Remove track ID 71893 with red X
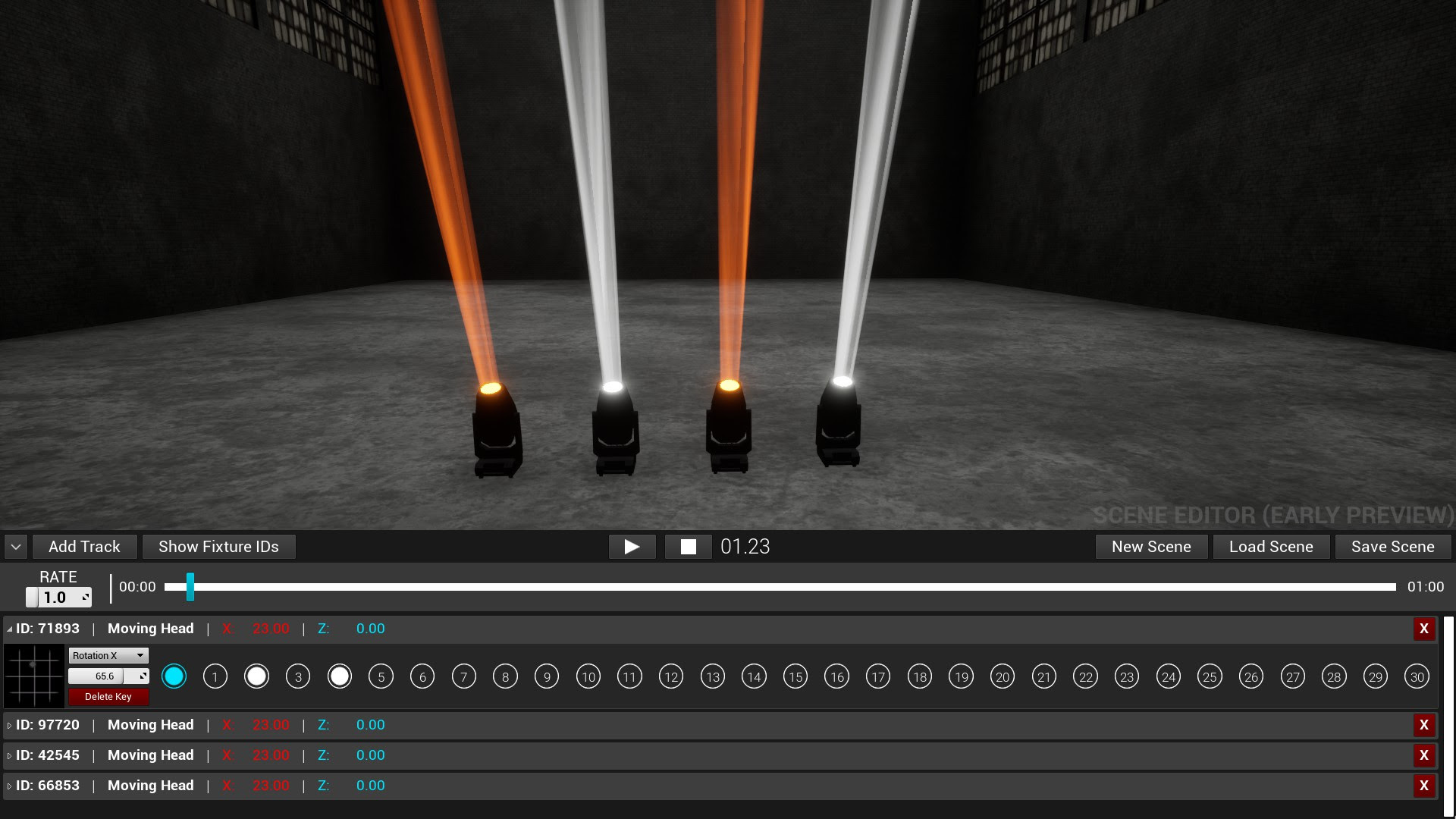This screenshot has width=1456, height=819. pos(1423,629)
